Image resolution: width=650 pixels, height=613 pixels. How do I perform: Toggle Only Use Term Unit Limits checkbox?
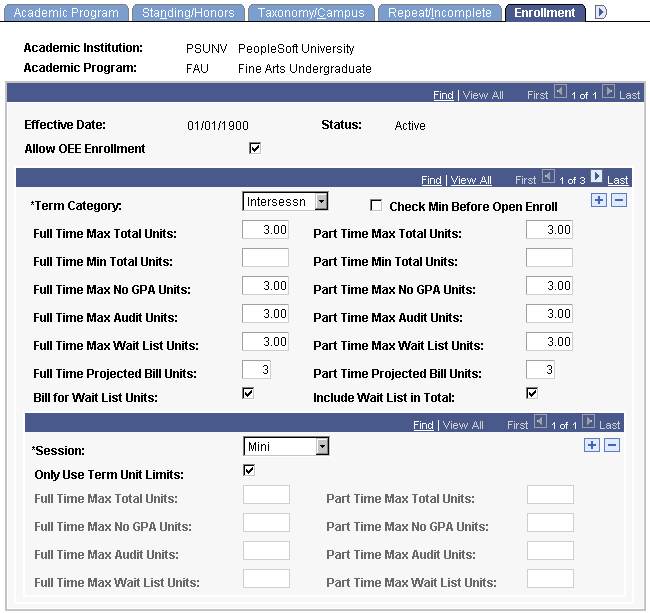[249, 470]
